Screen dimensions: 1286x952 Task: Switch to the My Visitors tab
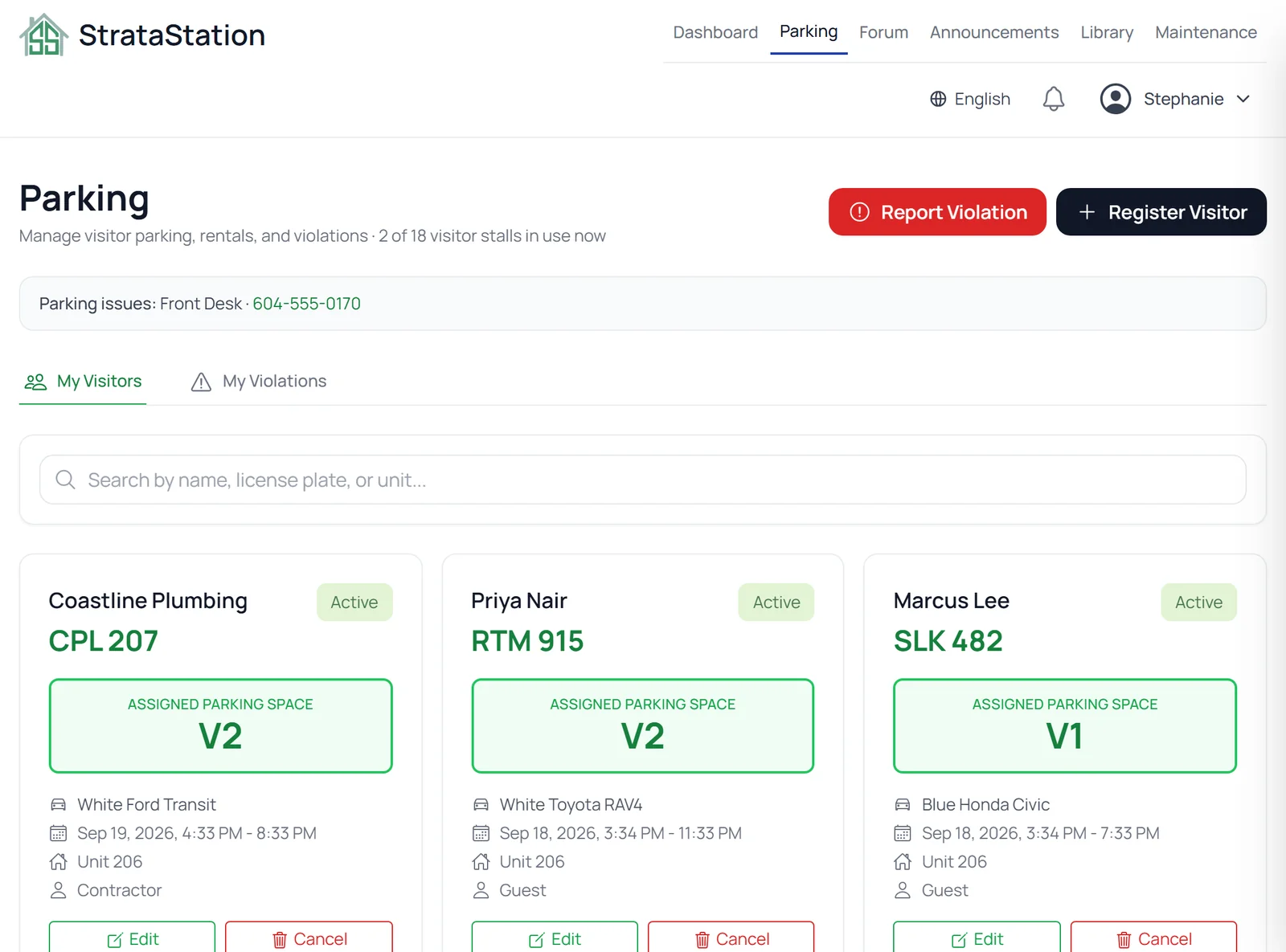[x=83, y=382]
